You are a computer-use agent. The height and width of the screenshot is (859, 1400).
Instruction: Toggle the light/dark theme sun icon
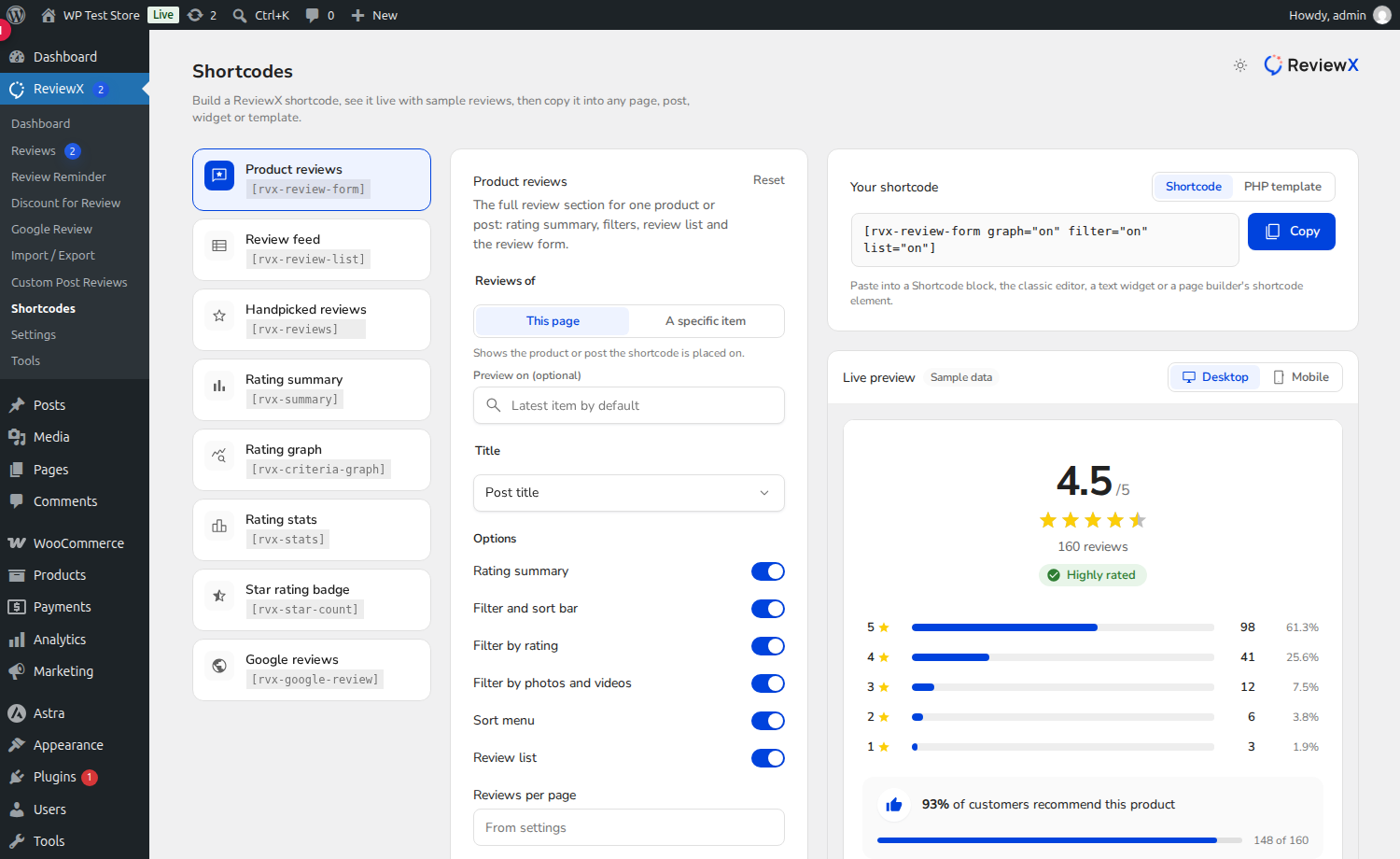tap(1240, 65)
